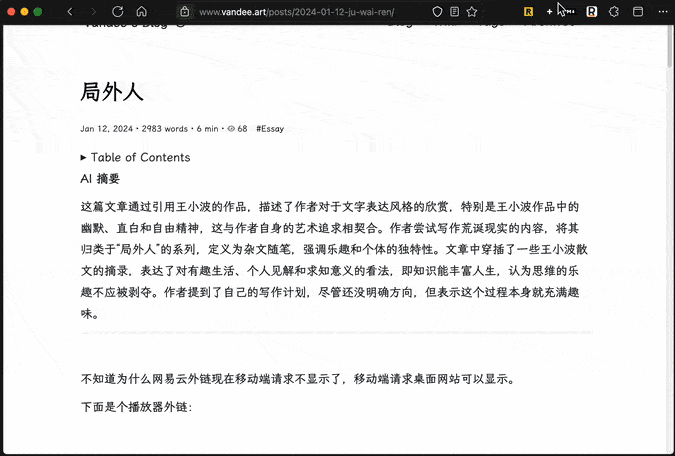Viewport: 675px width, 456px height.
Task: Open the browser home page
Action: pos(142,12)
